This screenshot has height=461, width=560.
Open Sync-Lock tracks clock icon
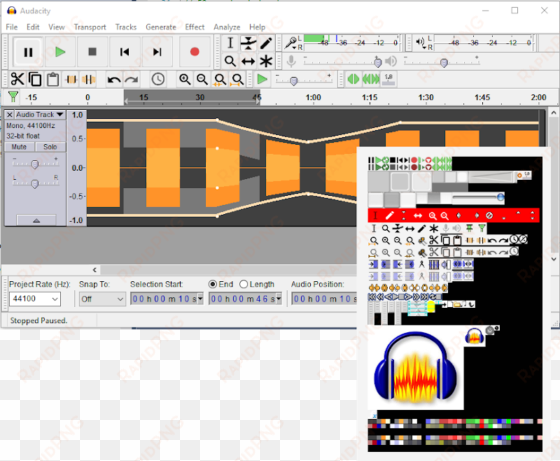158,79
